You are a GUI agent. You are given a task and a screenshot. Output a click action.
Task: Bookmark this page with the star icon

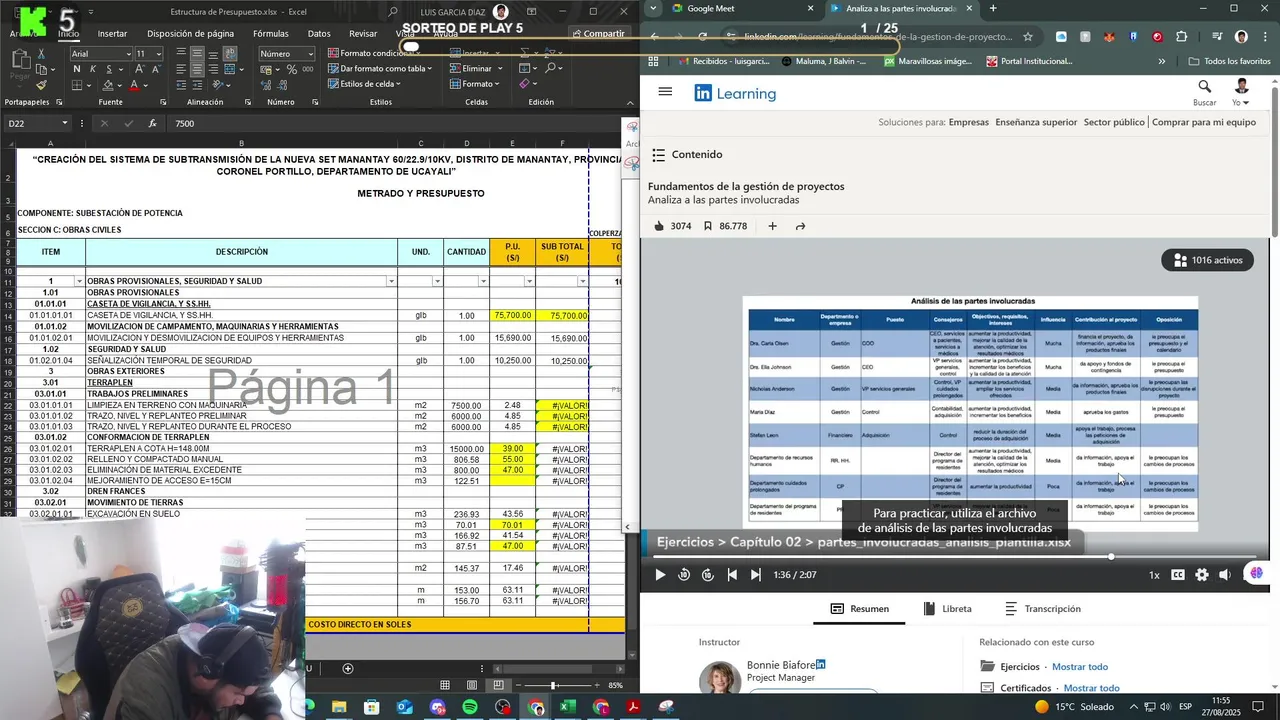(x=1028, y=37)
